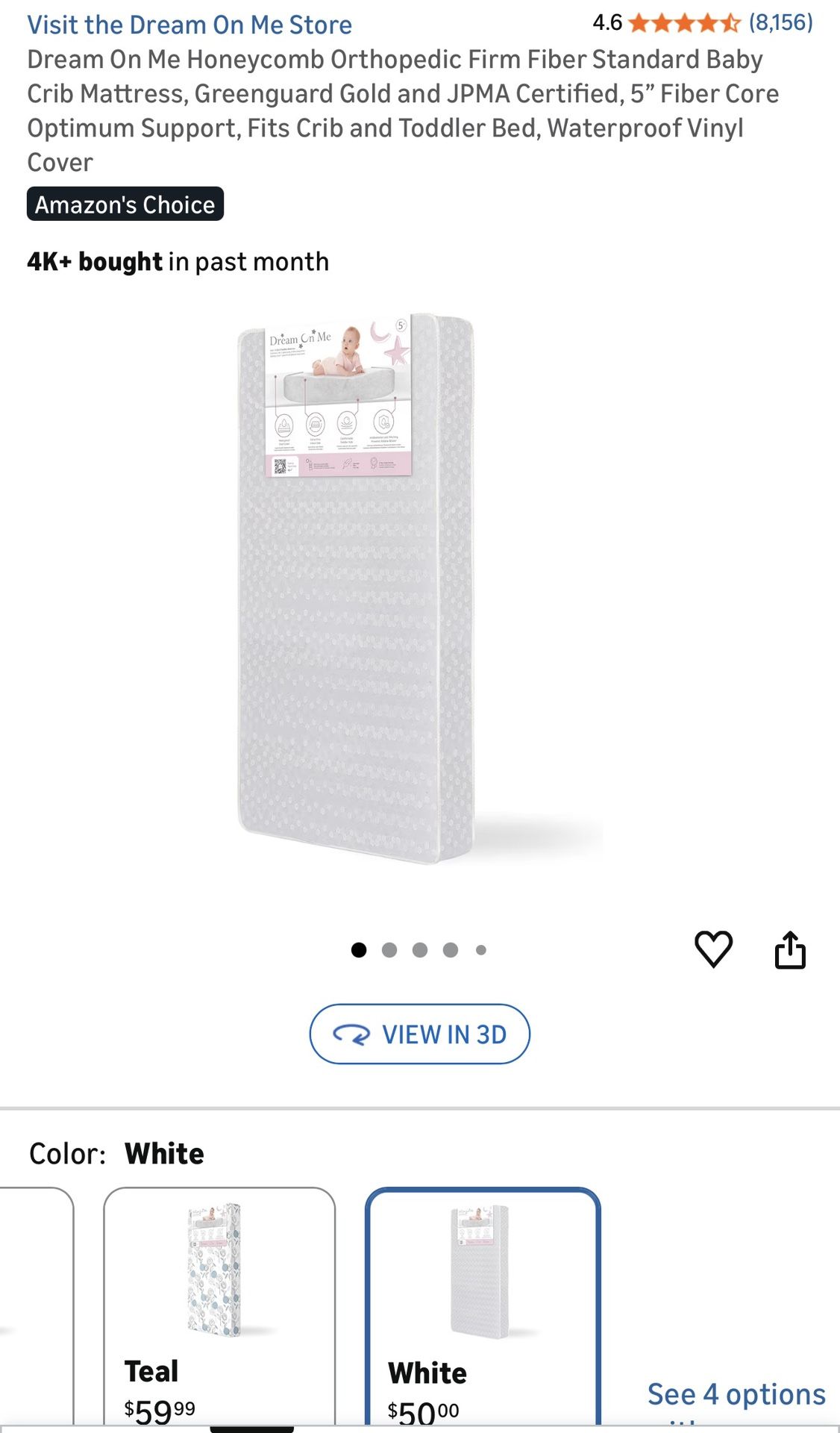Screen dimensions: 840x1433
Task: Select the third image carousel dot
Action: click(x=420, y=950)
